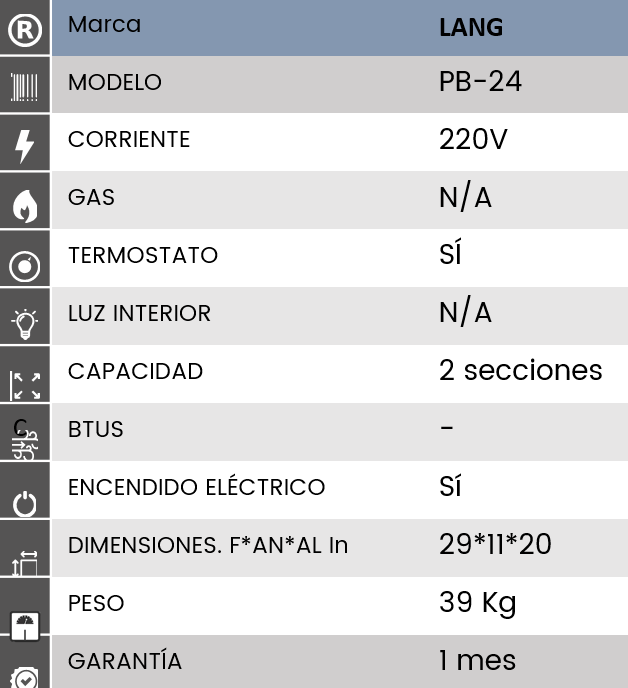Select the LANG brand value

coord(471,28)
